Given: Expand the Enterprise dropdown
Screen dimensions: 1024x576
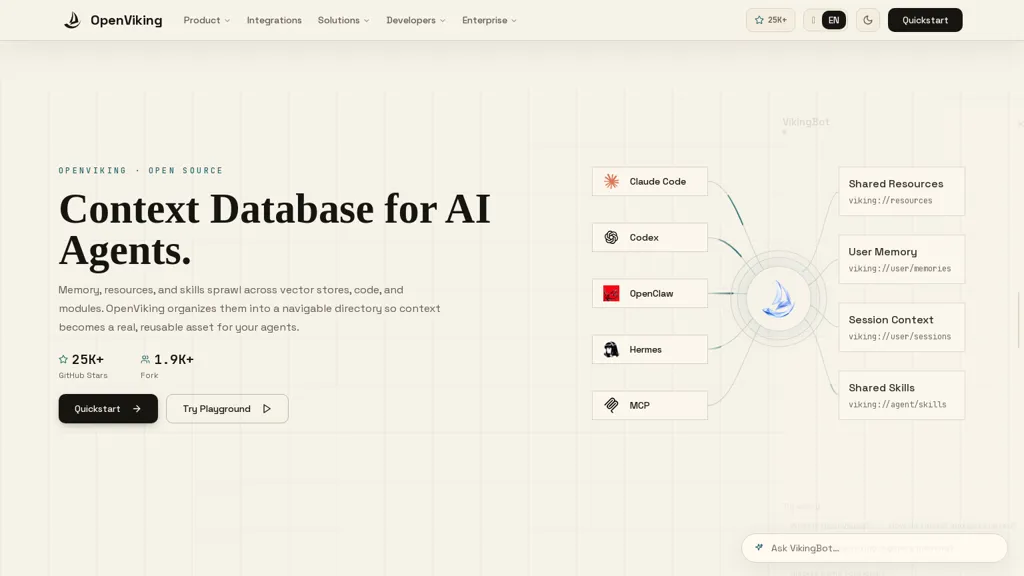Looking at the screenshot, I should point(489,20).
